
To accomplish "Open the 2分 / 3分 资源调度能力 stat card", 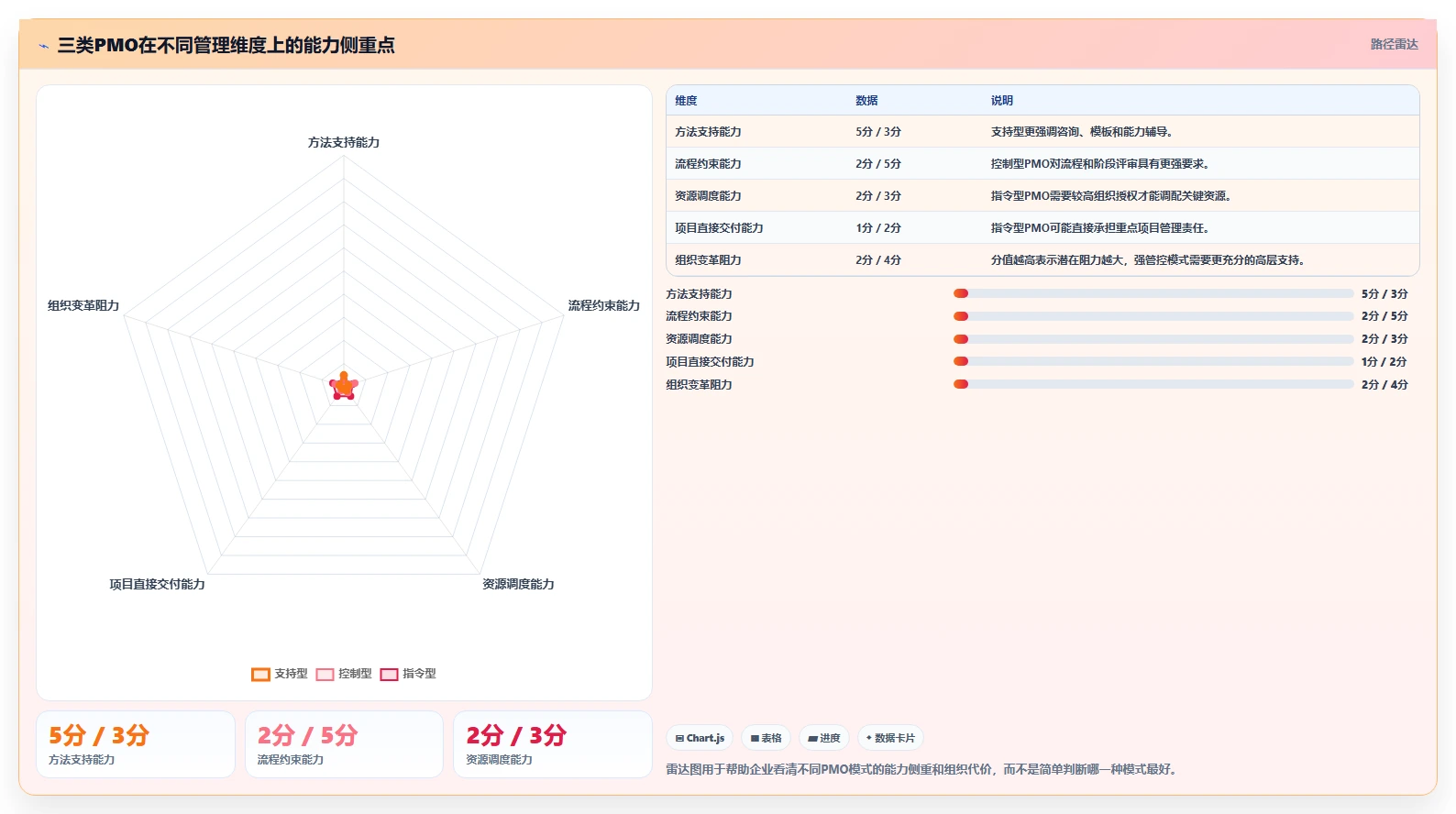I will pos(553,744).
